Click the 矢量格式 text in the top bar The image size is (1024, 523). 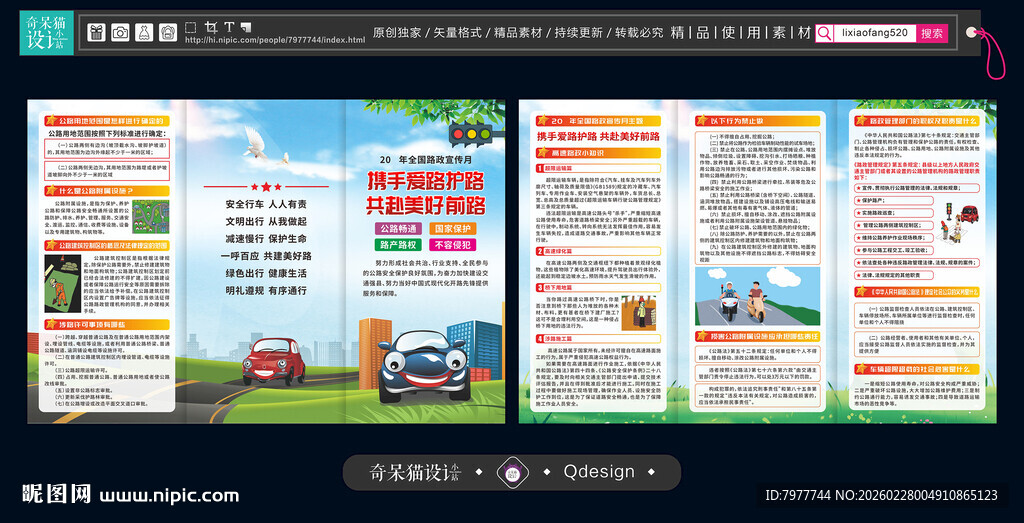point(457,32)
